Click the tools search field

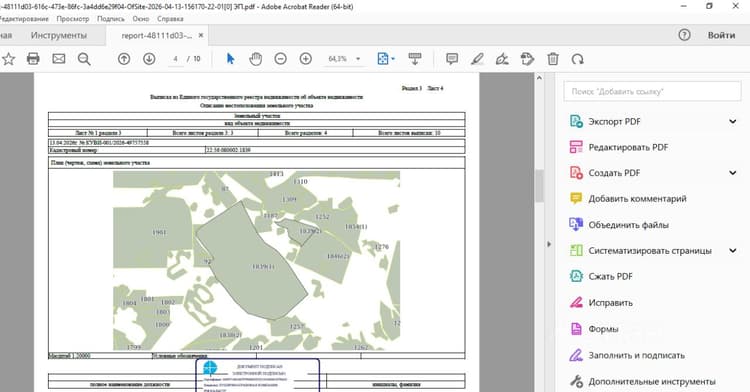point(652,91)
